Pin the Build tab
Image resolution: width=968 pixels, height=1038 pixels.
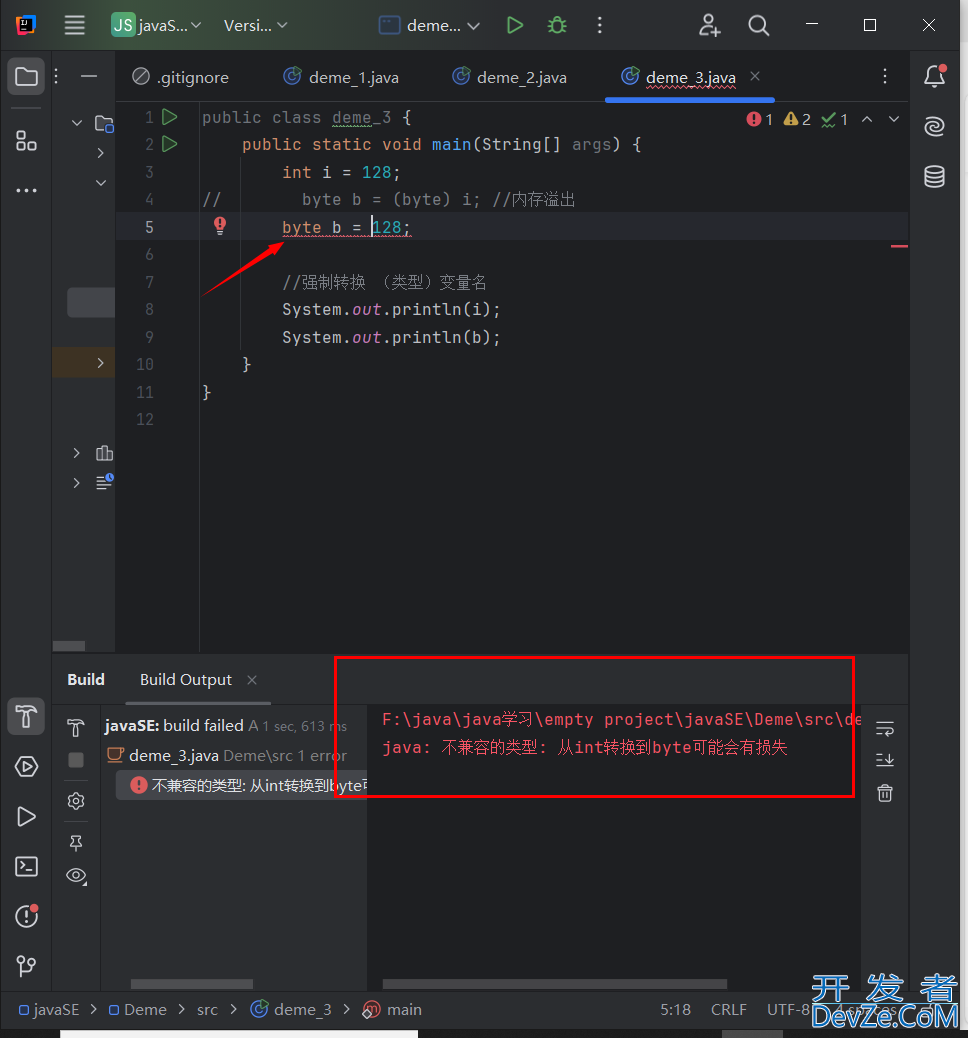76,841
